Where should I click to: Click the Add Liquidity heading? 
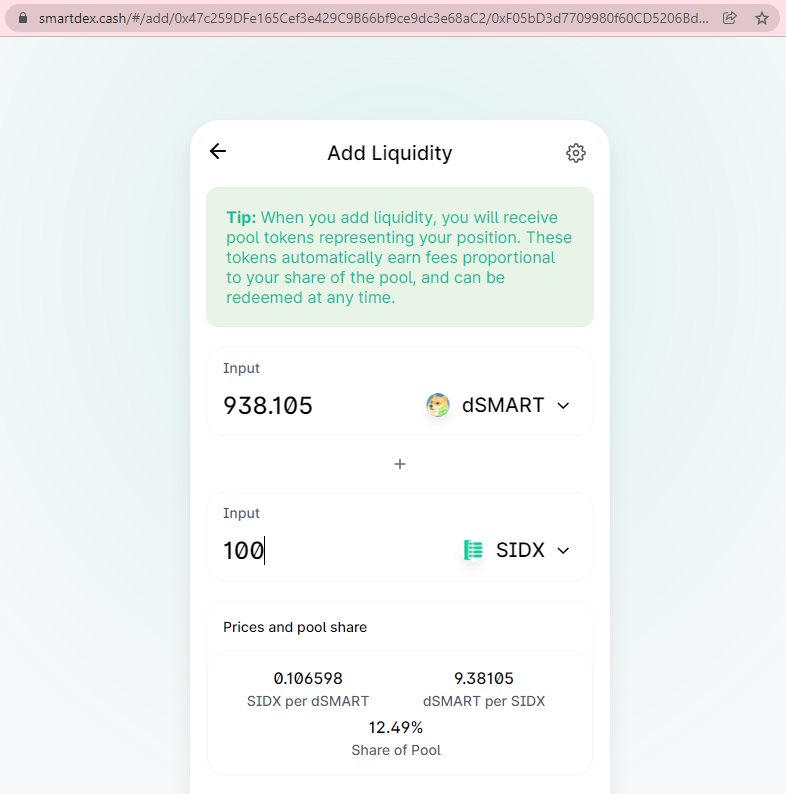389,153
